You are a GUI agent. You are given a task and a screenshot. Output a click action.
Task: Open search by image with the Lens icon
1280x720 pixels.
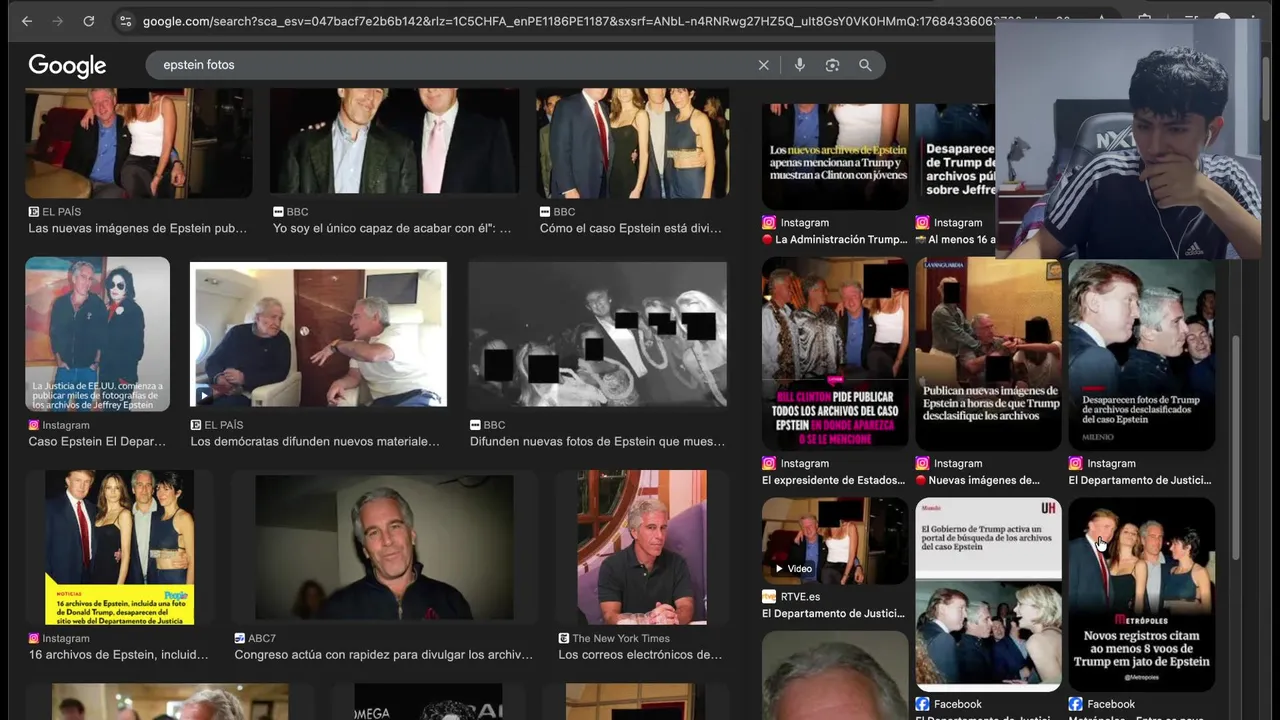[x=832, y=65]
